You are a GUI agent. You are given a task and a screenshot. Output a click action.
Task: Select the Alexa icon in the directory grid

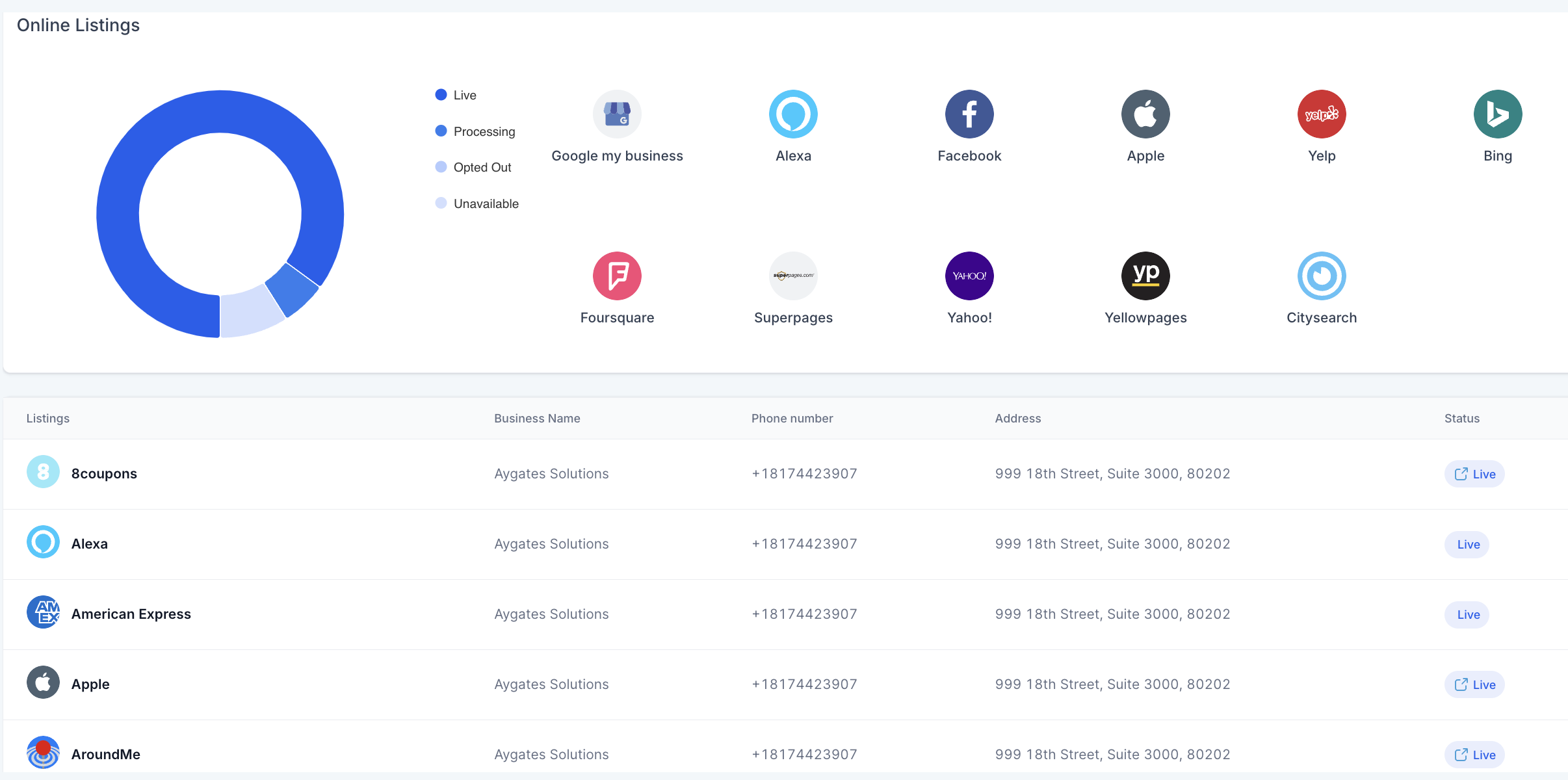793,114
